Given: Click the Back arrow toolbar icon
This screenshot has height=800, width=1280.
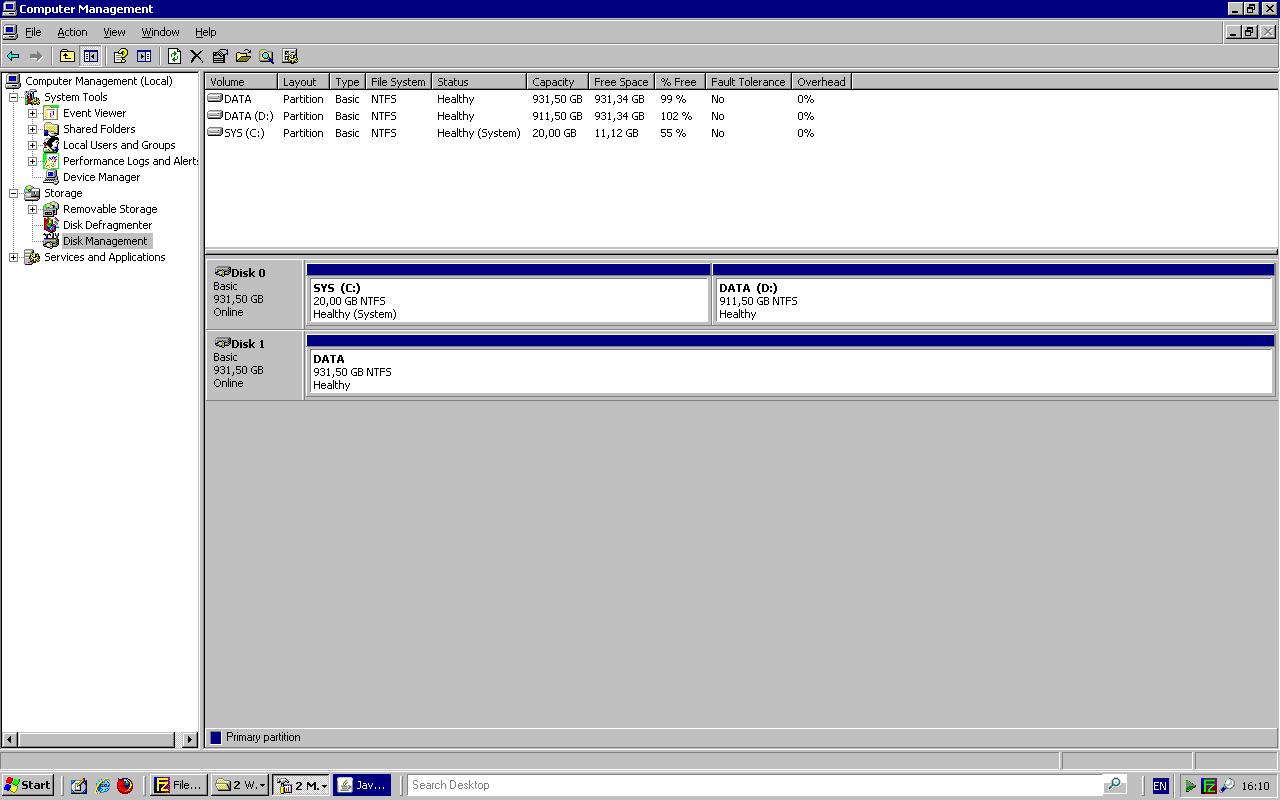Looking at the screenshot, I should [13, 56].
